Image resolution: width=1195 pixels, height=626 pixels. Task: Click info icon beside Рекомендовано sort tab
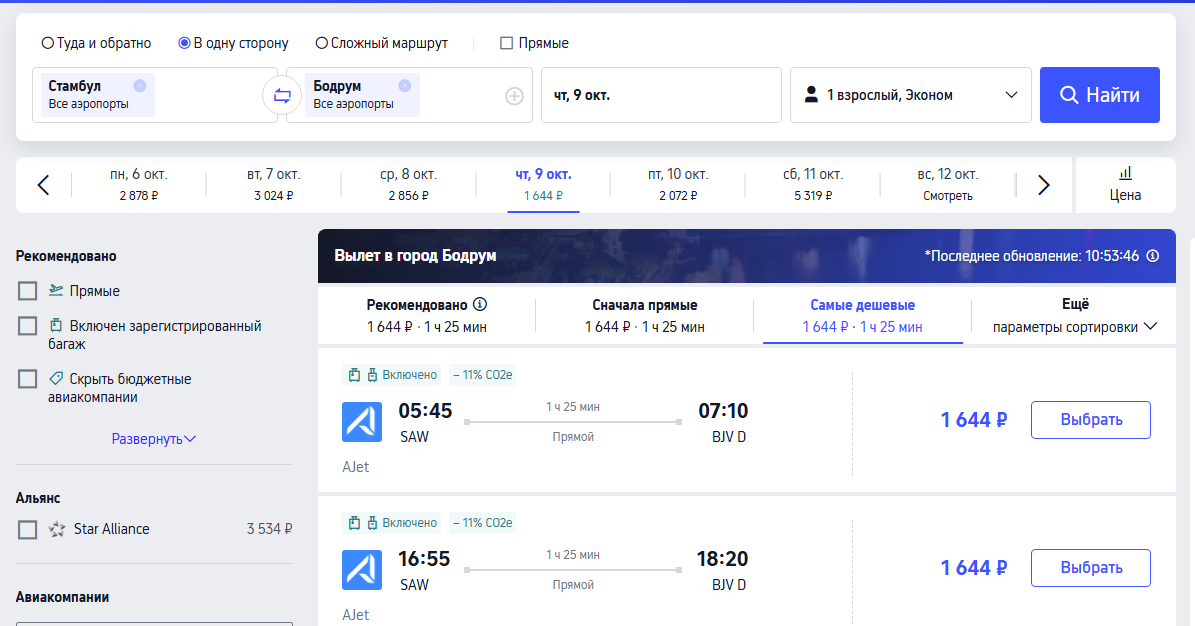point(479,304)
